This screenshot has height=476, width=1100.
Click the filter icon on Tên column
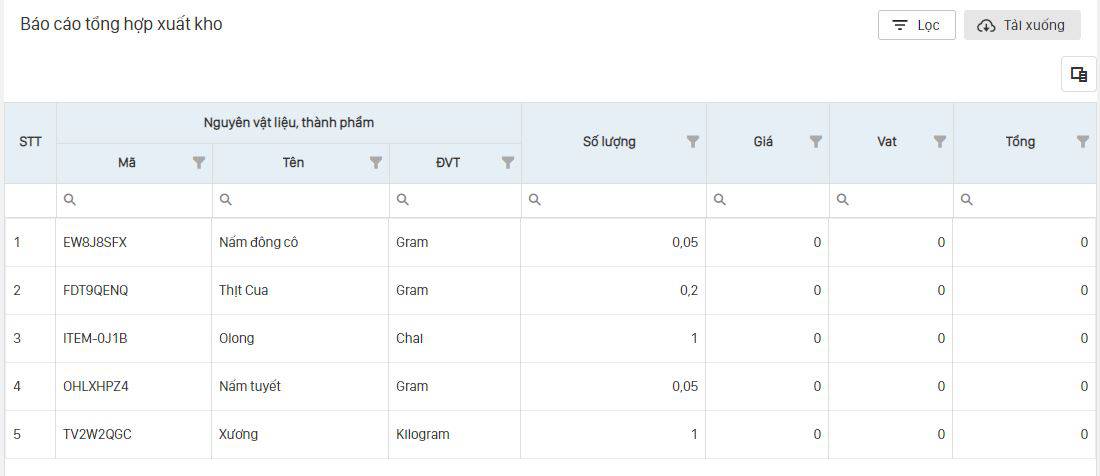(376, 163)
